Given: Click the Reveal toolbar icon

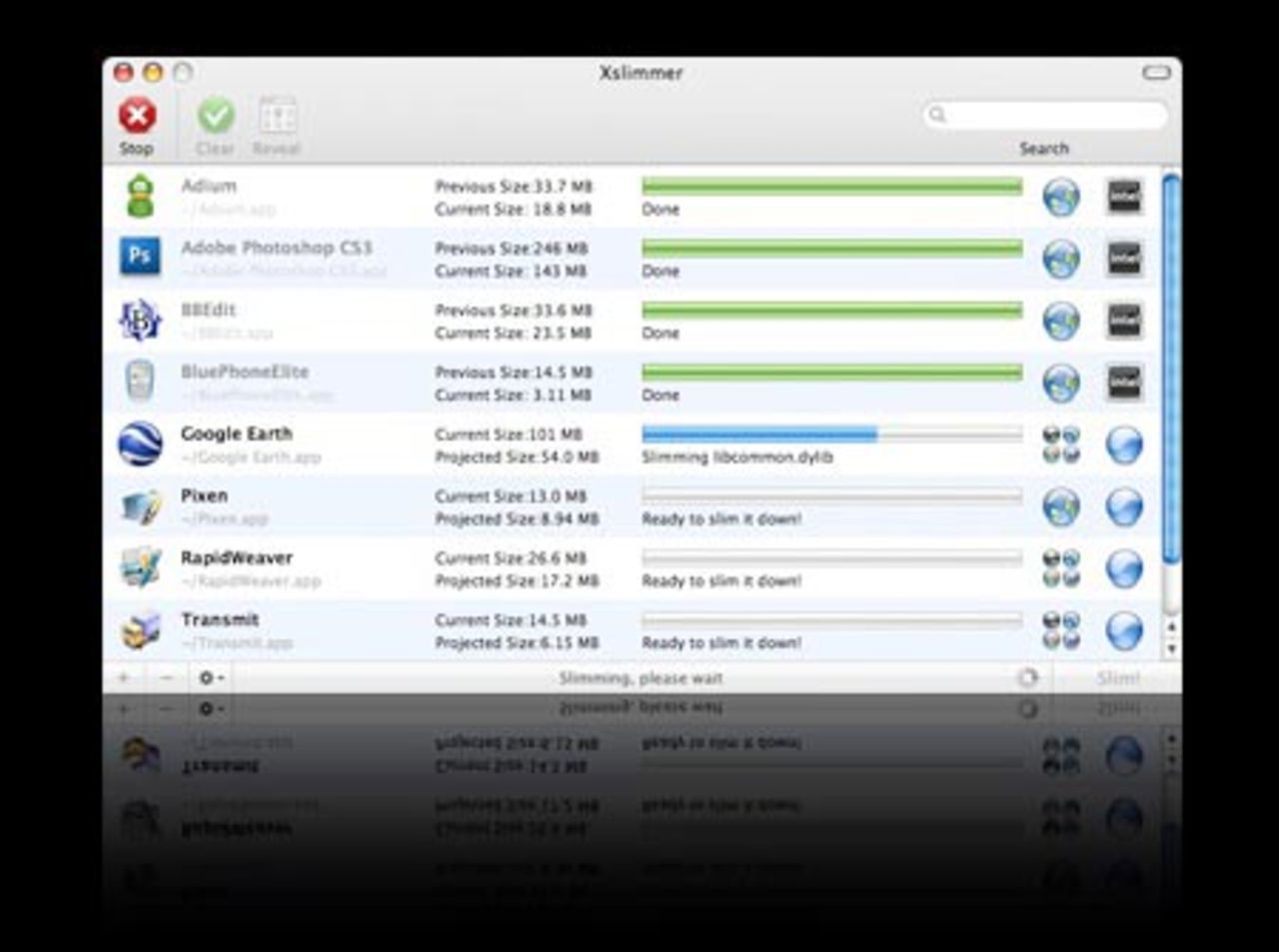Looking at the screenshot, I should click(x=277, y=116).
